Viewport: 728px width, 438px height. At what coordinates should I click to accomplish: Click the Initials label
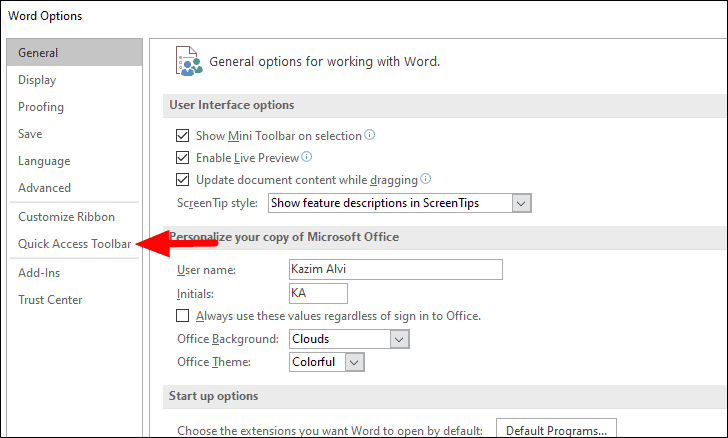click(x=195, y=294)
